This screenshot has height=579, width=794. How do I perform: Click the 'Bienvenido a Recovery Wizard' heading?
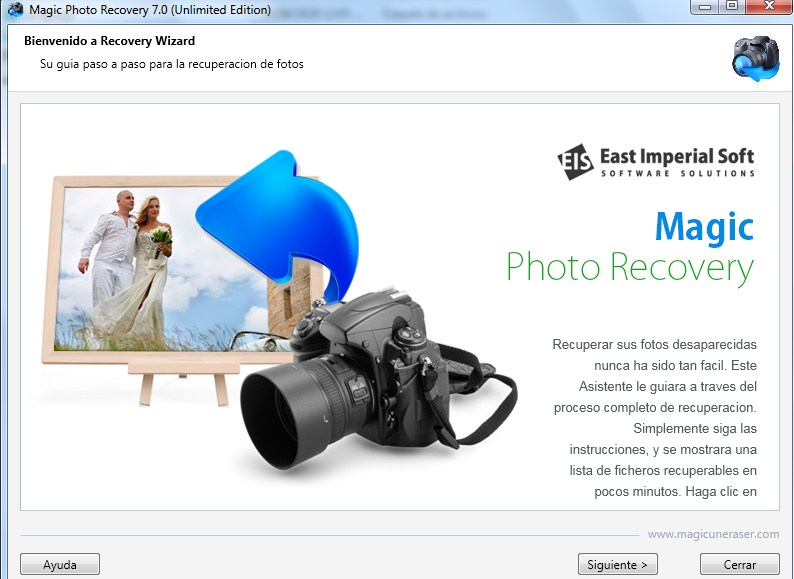pos(109,41)
